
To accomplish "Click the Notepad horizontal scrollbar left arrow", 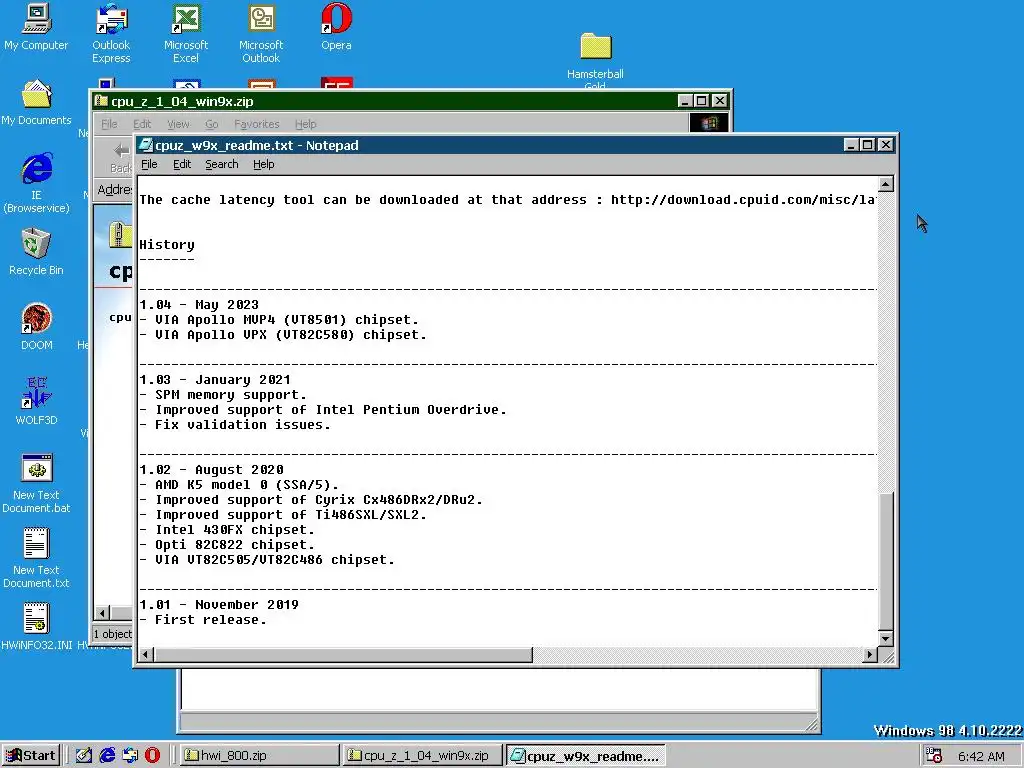I will 146,654.
